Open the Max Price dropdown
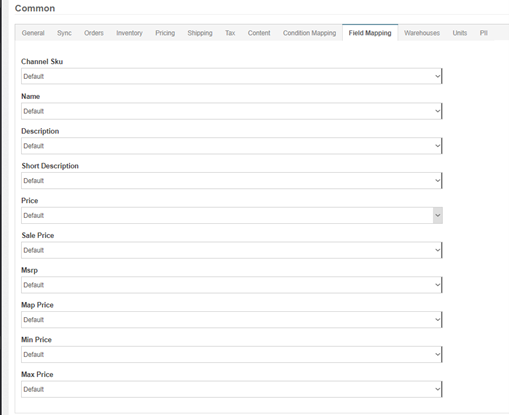The image size is (509, 415). [x=232, y=389]
